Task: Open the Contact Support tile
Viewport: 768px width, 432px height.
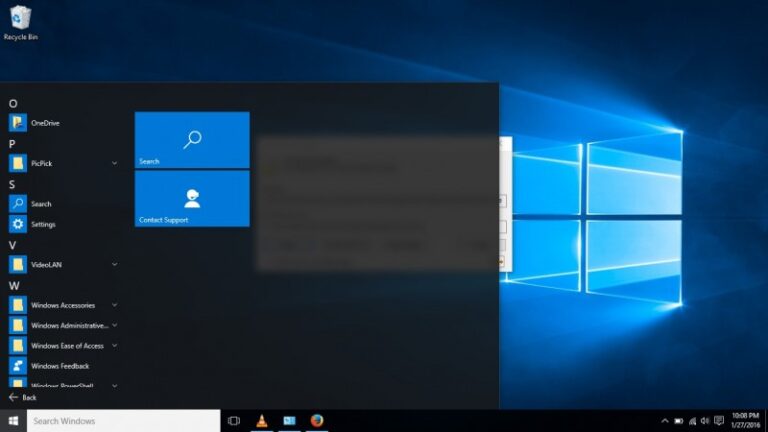Action: 192,199
